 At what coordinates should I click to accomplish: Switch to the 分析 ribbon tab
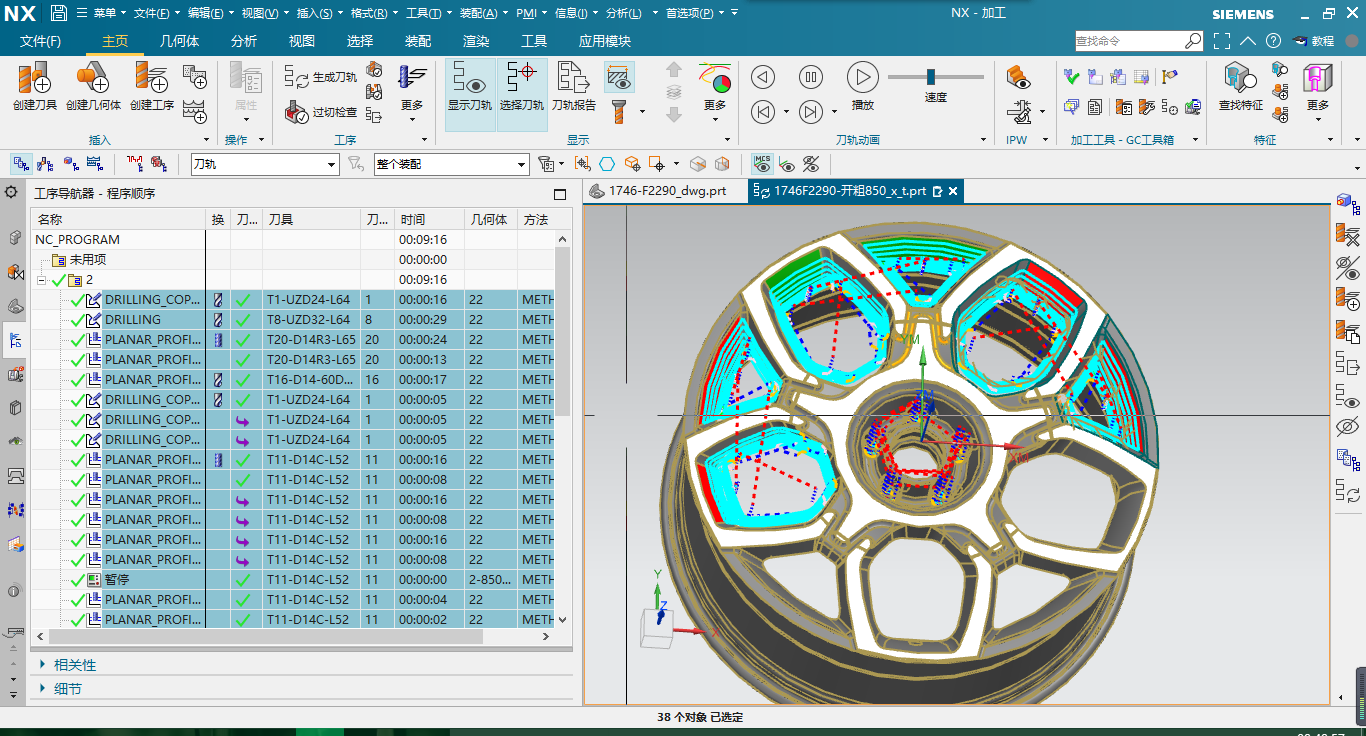pyautogui.click(x=244, y=41)
